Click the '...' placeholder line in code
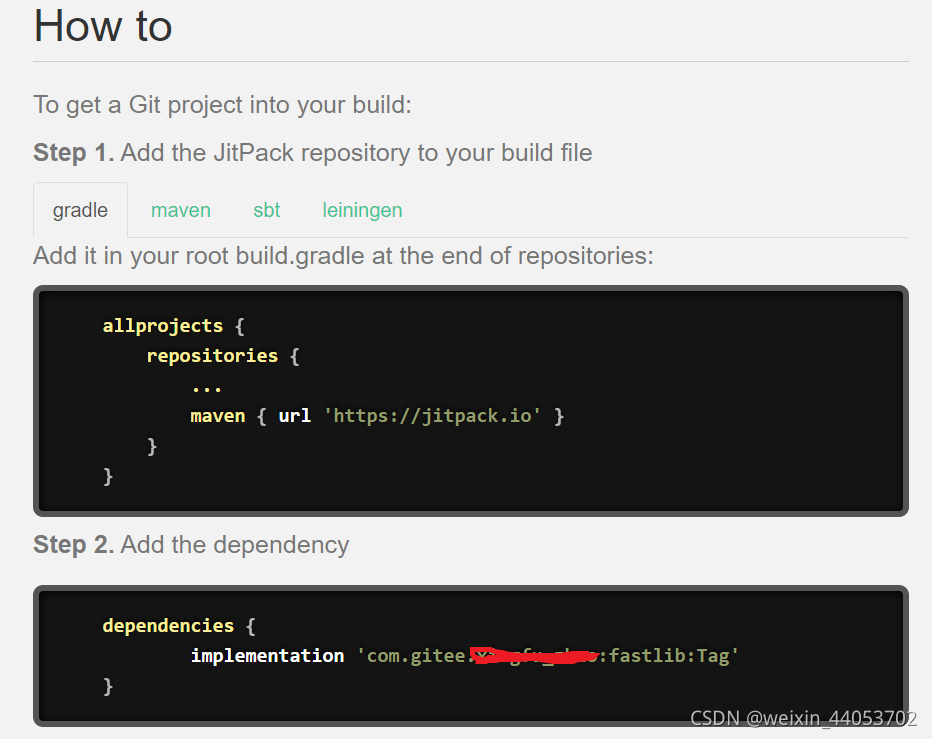Viewport: 932px width, 739px height. tap(206, 389)
